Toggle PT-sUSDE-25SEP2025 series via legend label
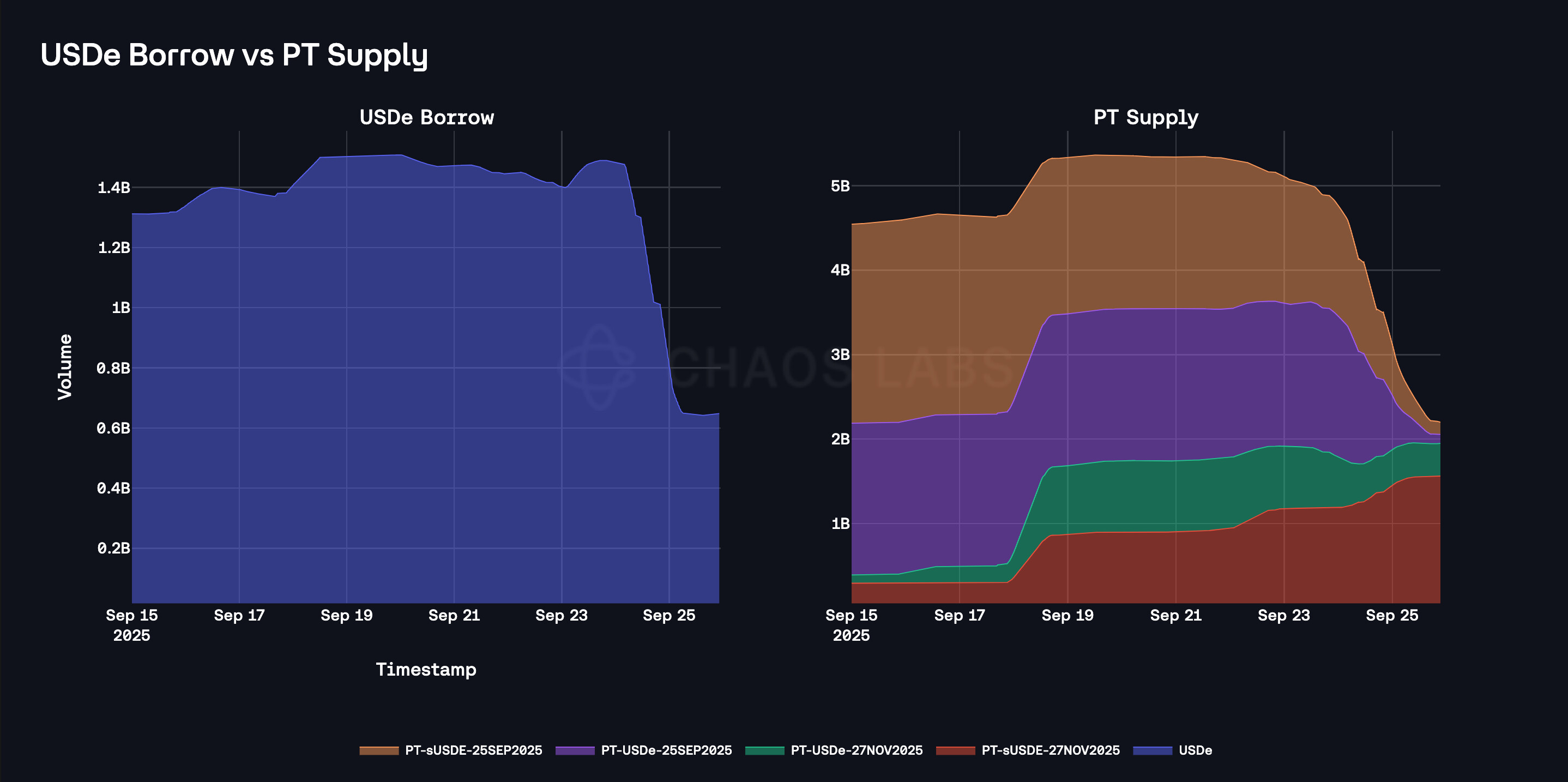The width and height of the screenshot is (1568, 782). [474, 750]
